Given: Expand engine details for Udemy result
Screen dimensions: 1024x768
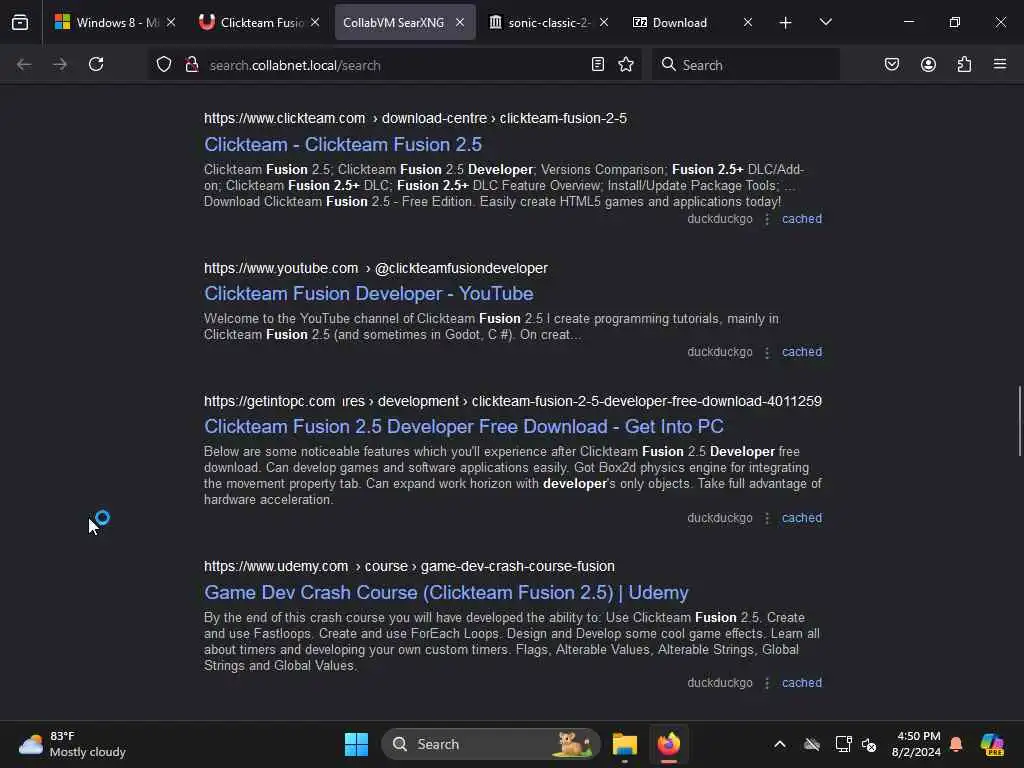Looking at the screenshot, I should [767, 683].
